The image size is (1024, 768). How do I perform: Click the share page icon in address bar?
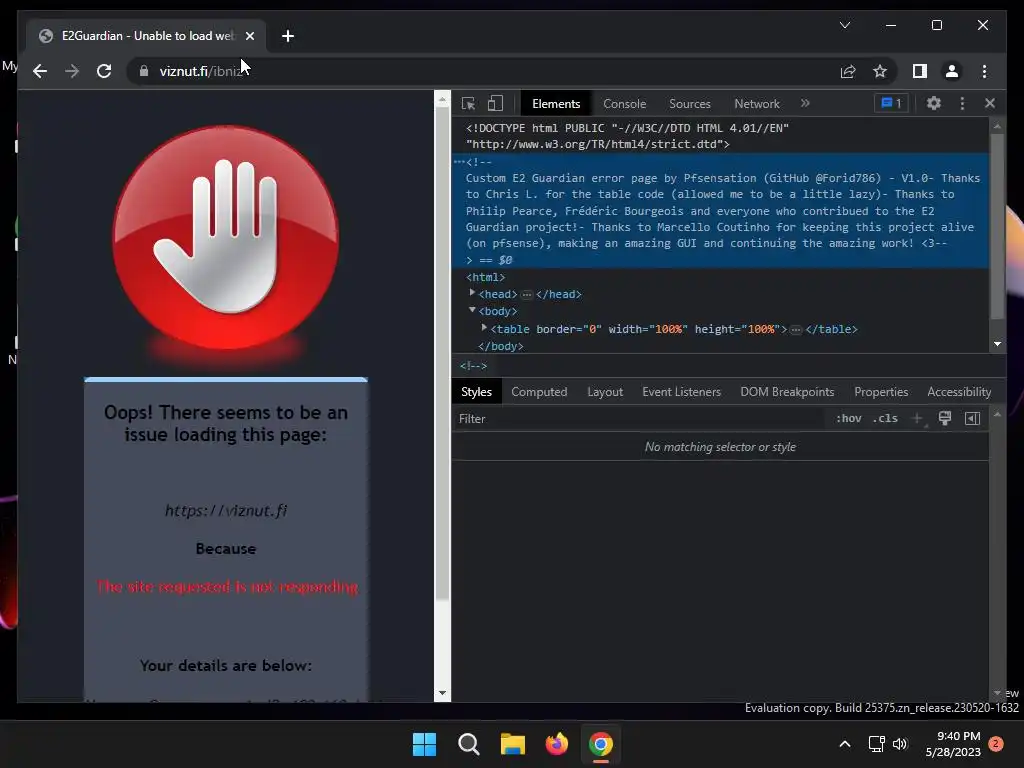848,71
